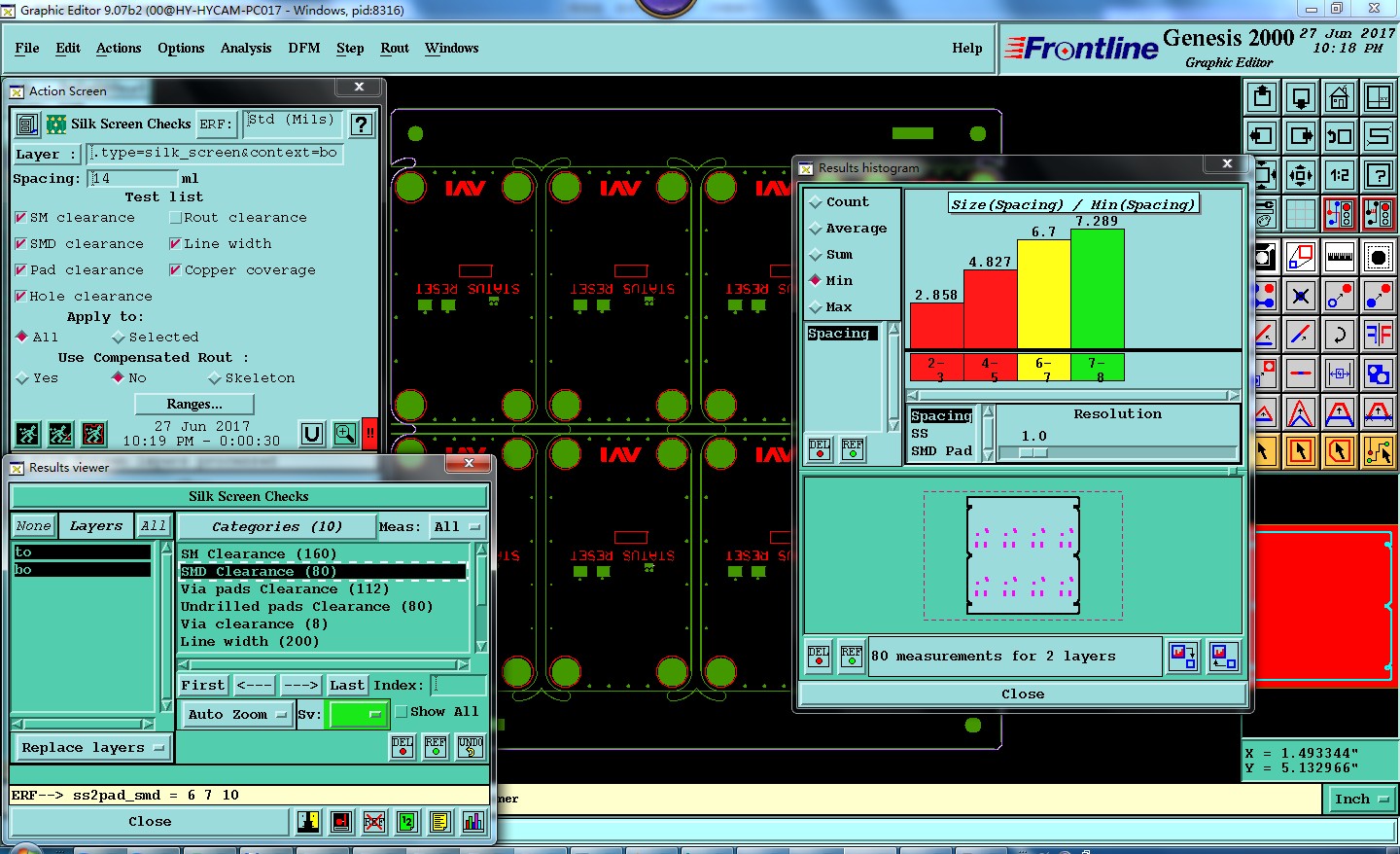Click the green 7.289 histogram bar
The height and width of the screenshot is (854, 1400).
tap(1098, 289)
